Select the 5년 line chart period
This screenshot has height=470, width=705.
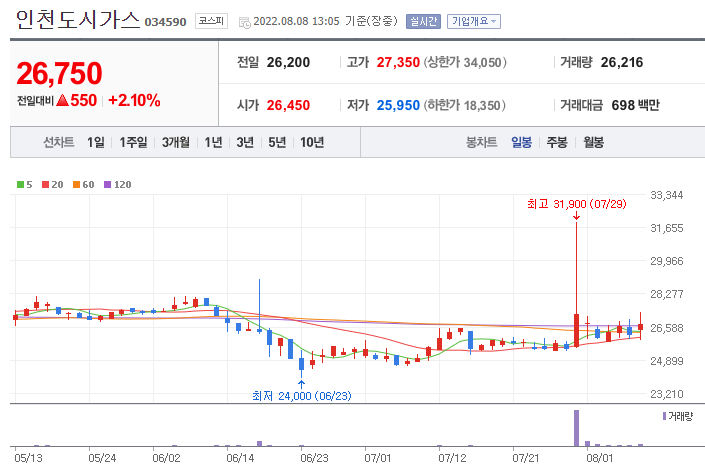[277, 143]
